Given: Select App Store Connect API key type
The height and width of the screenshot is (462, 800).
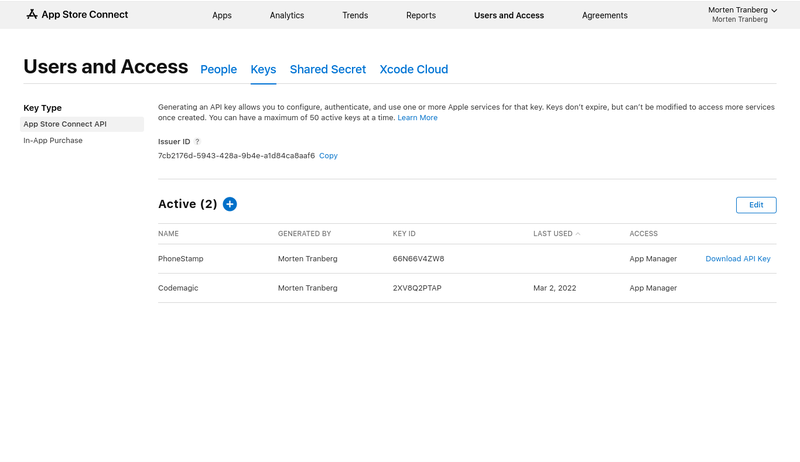Looking at the screenshot, I should click(x=82, y=124).
